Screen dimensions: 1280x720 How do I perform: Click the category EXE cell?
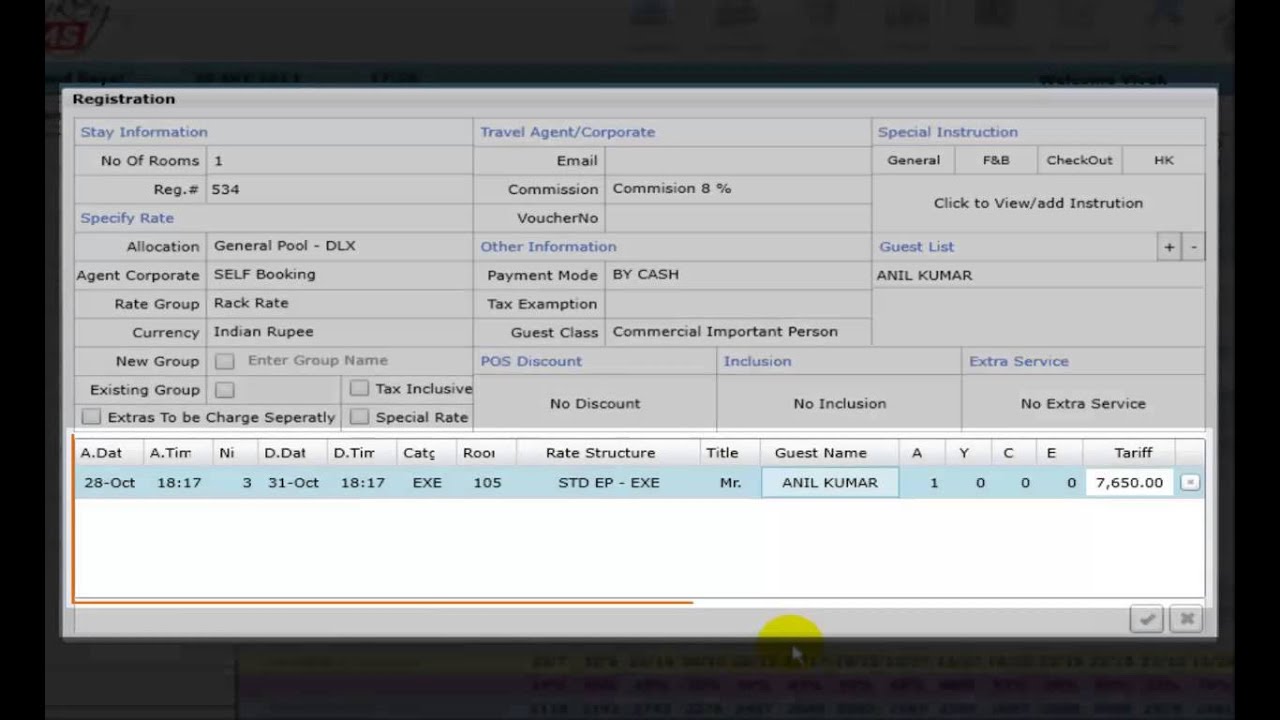click(427, 483)
